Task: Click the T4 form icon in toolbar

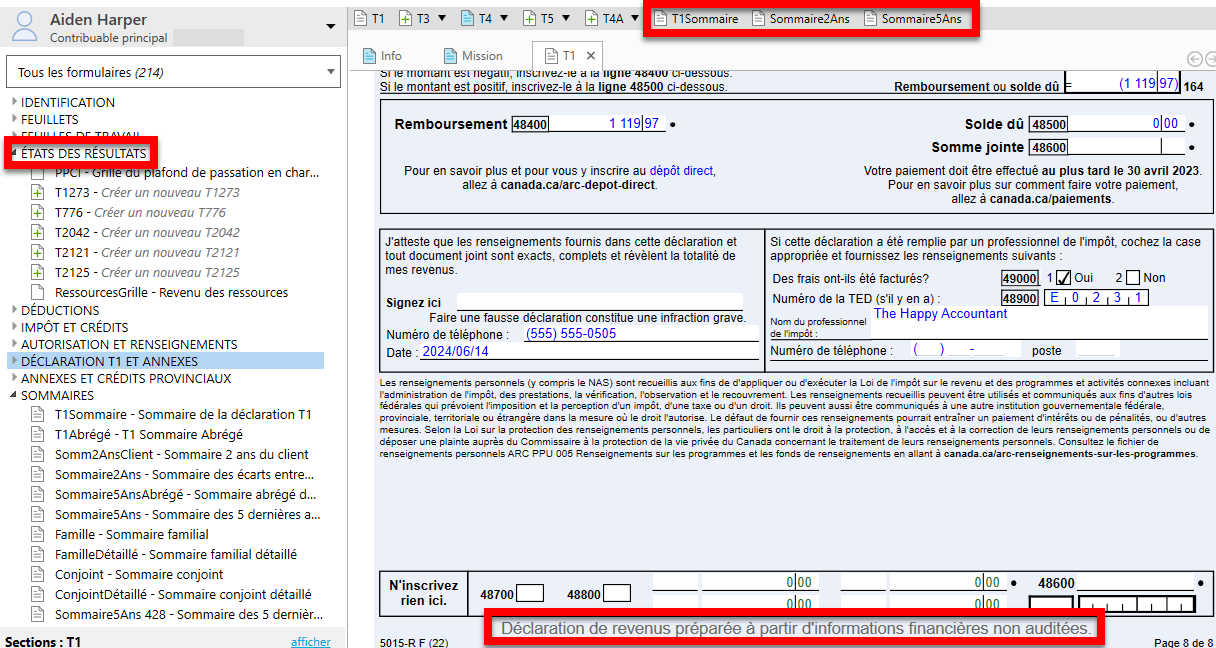Action: (x=468, y=18)
